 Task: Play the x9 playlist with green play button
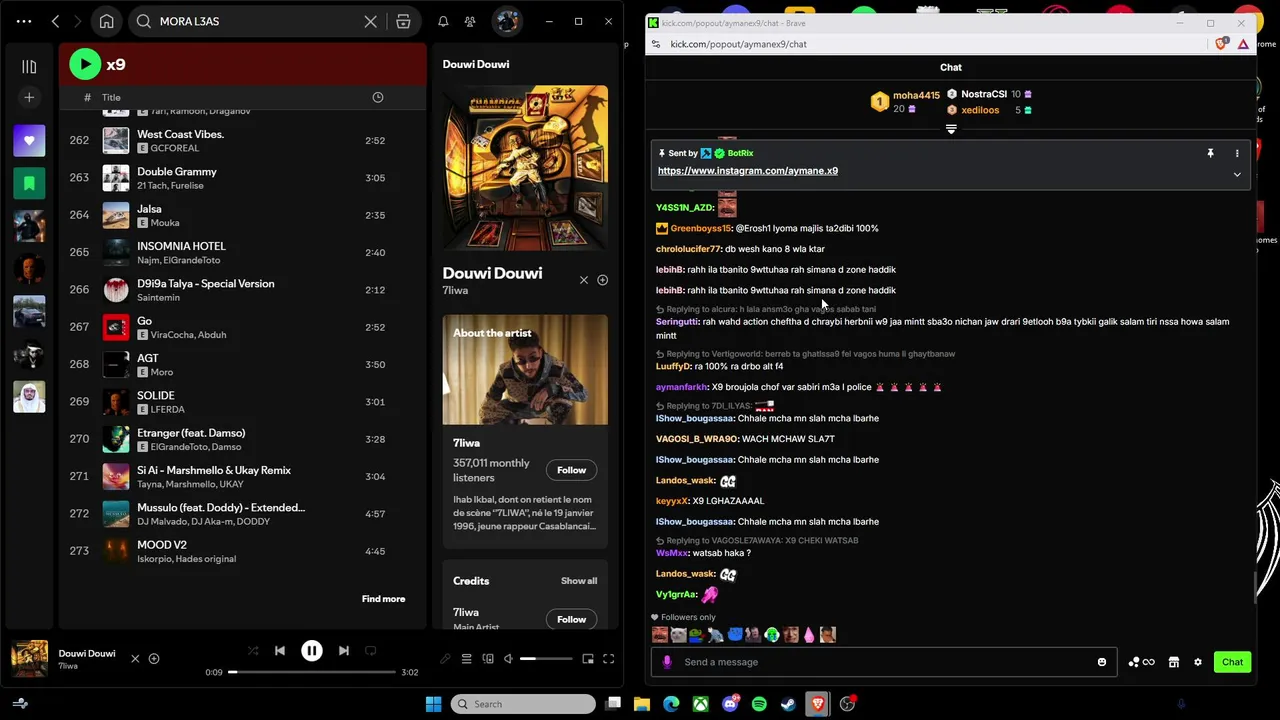coord(85,64)
